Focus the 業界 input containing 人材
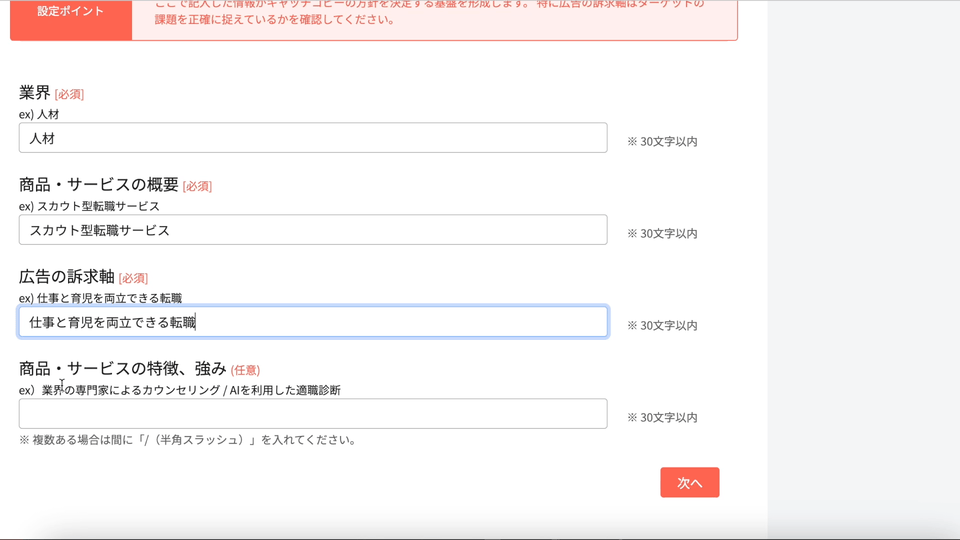Screen dimensions: 960x540 point(312,138)
